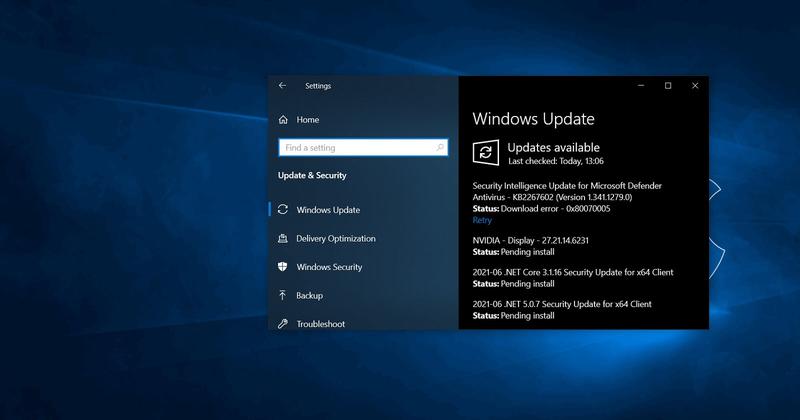Image resolution: width=800 pixels, height=420 pixels.
Task: Open the Home menu item
Action: (308, 119)
